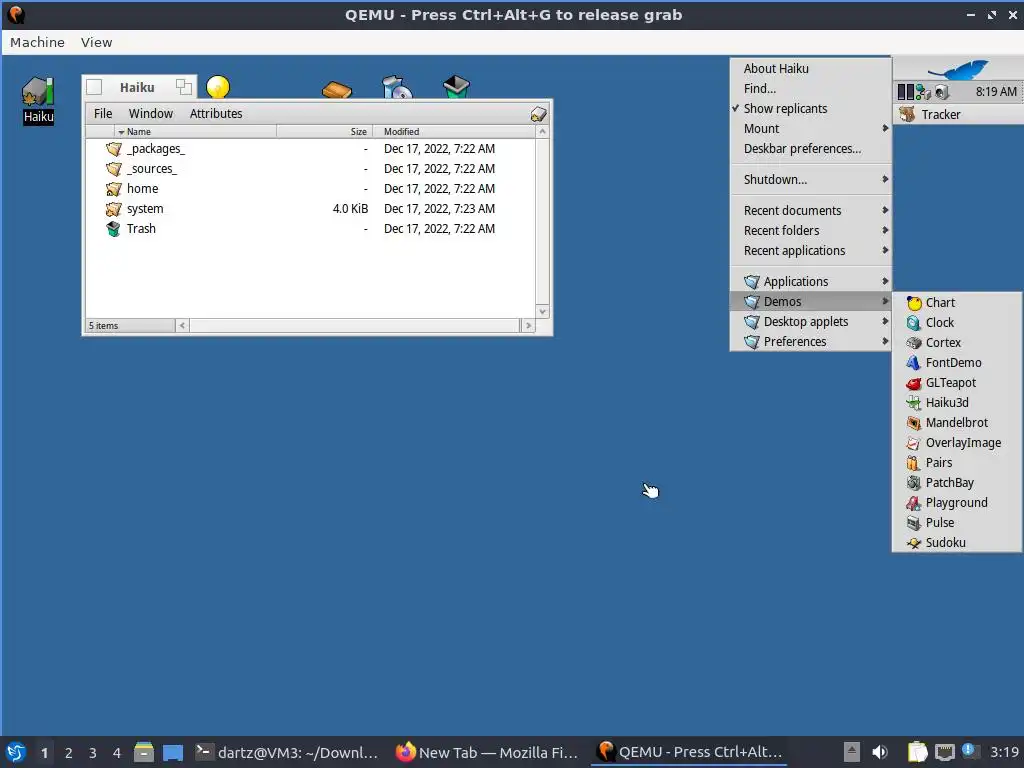1024x768 pixels.
Task: Select the Trash icon in file list
Action: coord(114,229)
